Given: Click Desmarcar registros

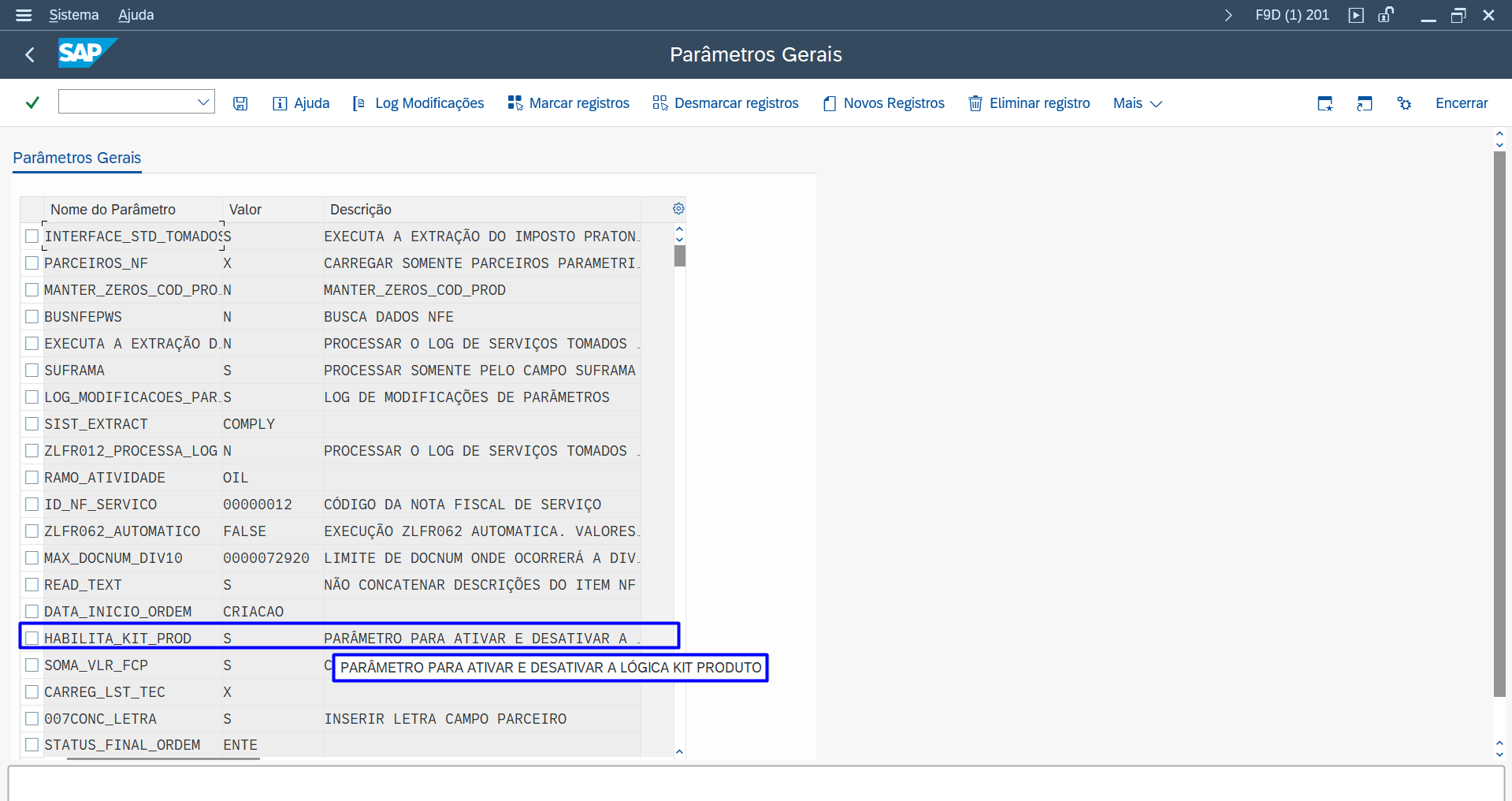Looking at the screenshot, I should [x=726, y=103].
